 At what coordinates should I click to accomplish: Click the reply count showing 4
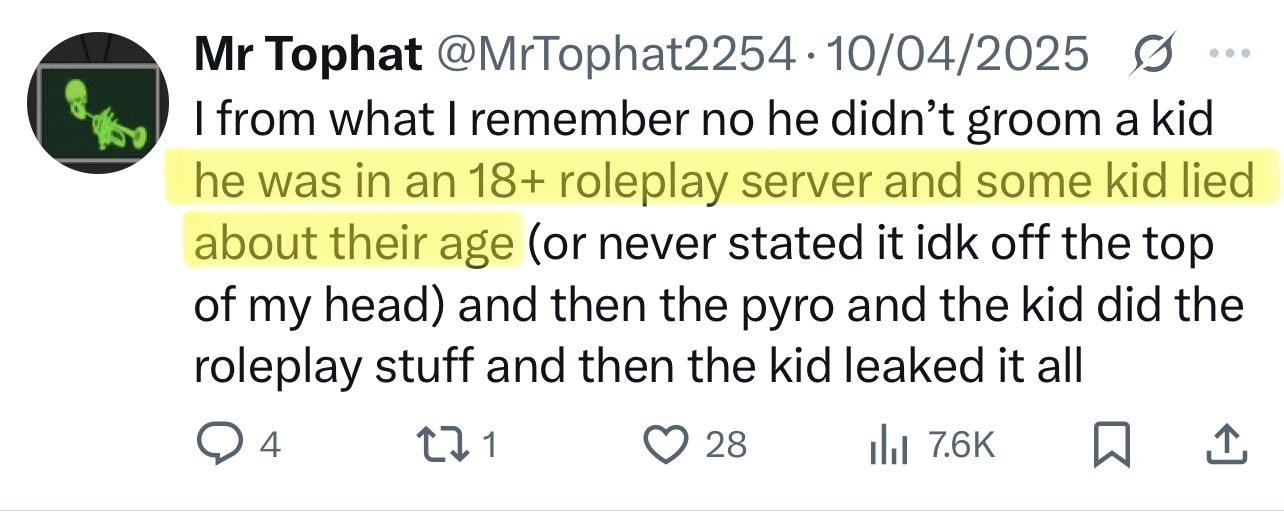click(x=269, y=444)
